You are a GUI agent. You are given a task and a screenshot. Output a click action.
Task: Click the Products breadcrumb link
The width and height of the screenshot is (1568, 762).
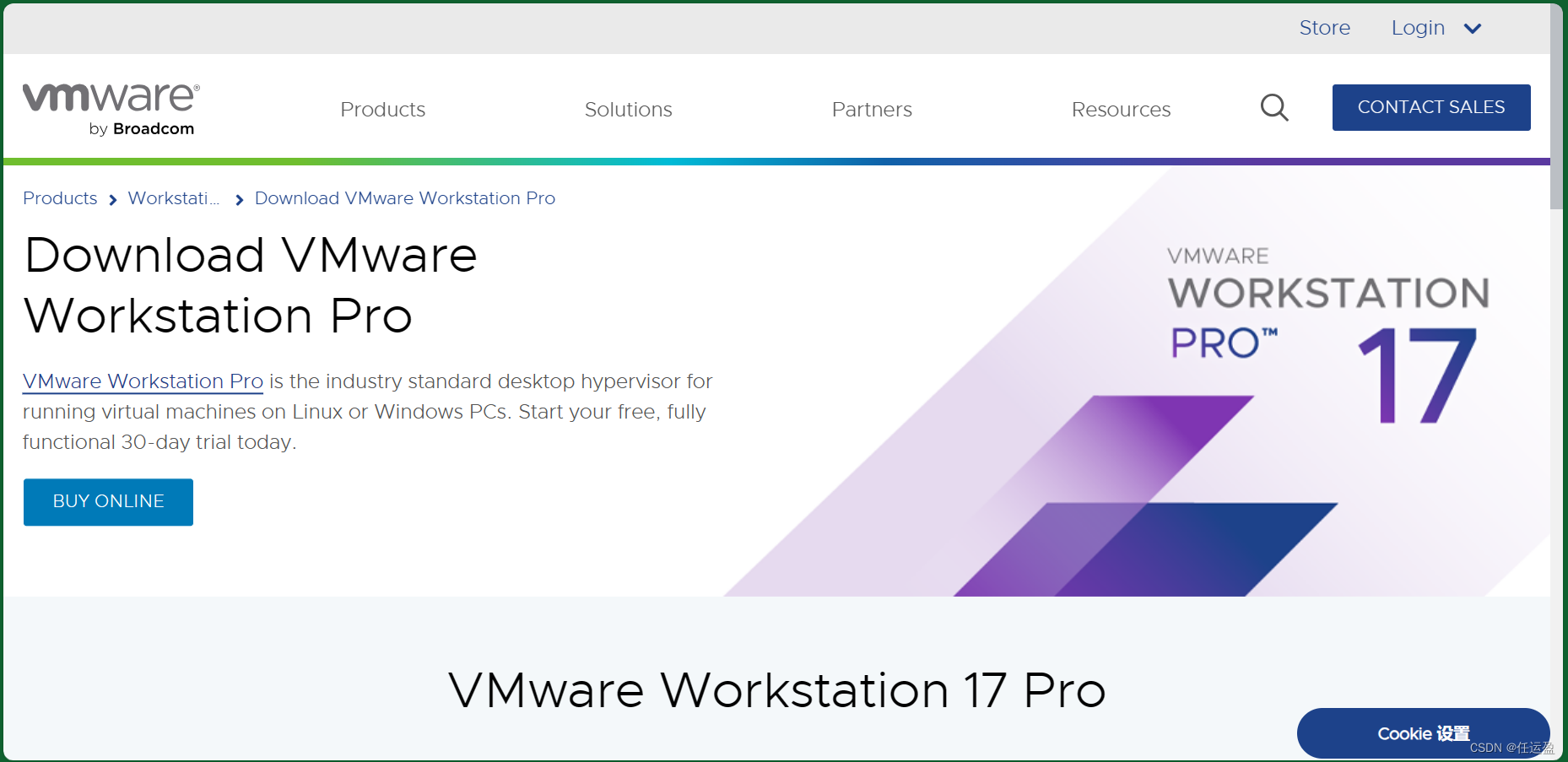60,198
